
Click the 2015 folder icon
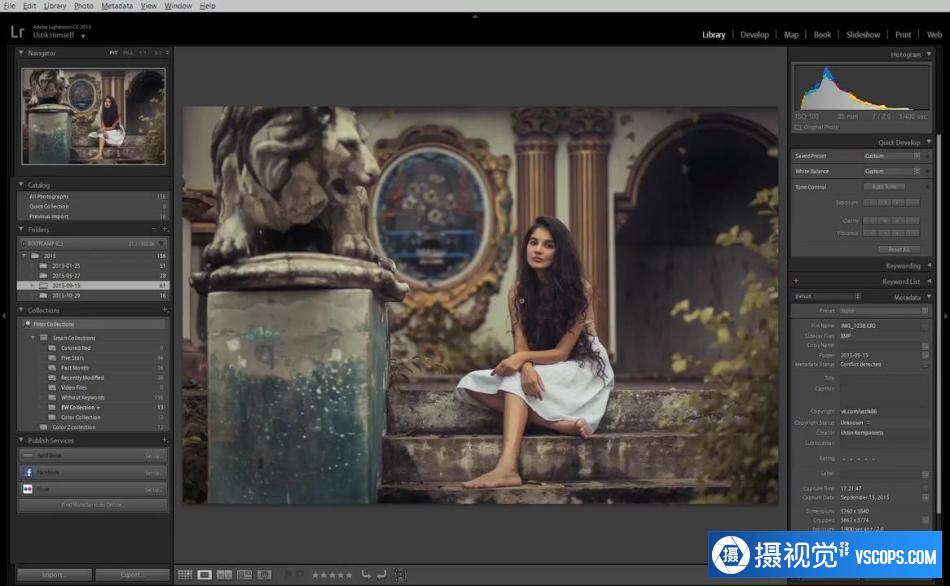click(x=35, y=256)
